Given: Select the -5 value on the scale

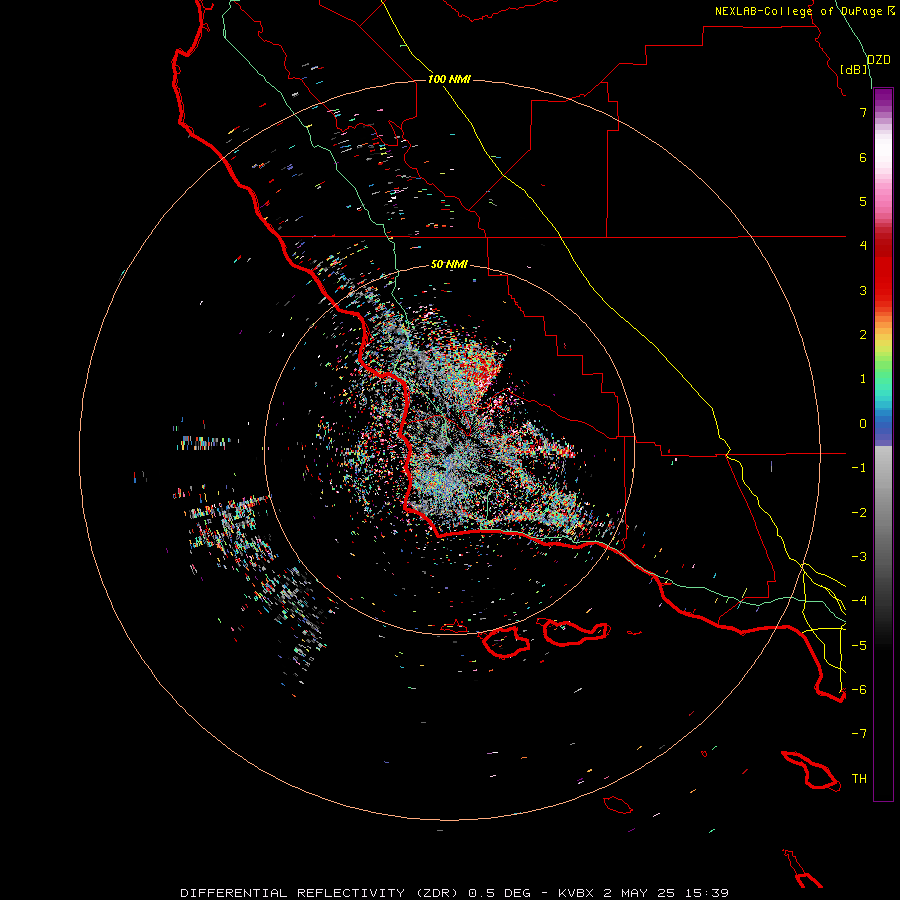Looking at the screenshot, I should point(859,646).
